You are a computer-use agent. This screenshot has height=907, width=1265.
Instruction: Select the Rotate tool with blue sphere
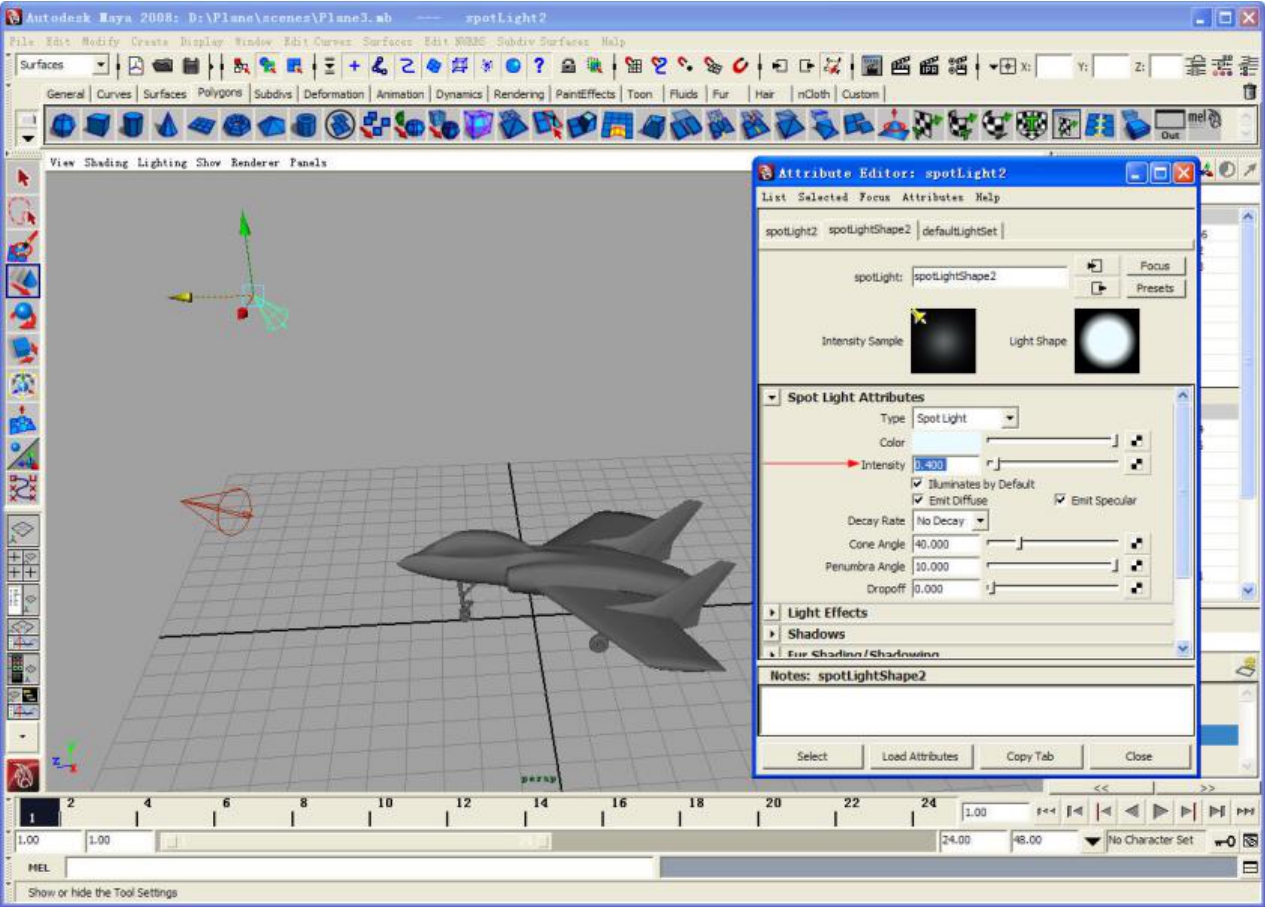click(24, 316)
